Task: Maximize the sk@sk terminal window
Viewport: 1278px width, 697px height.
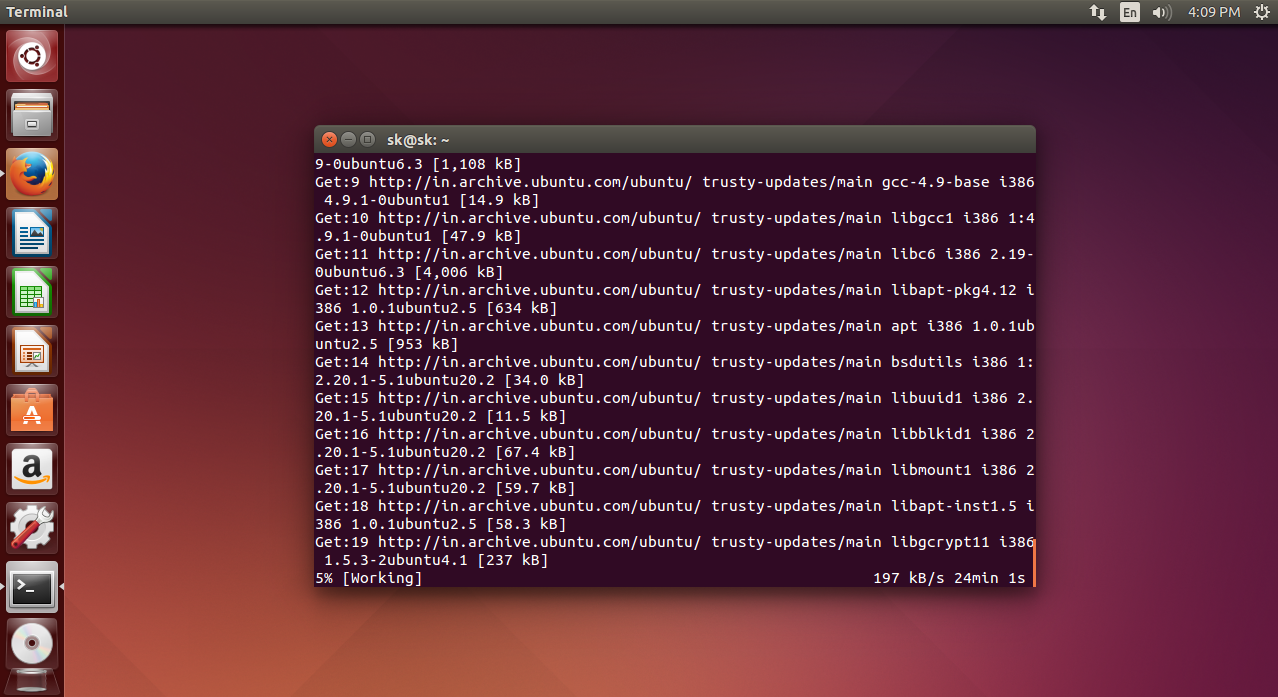Action: (367, 139)
